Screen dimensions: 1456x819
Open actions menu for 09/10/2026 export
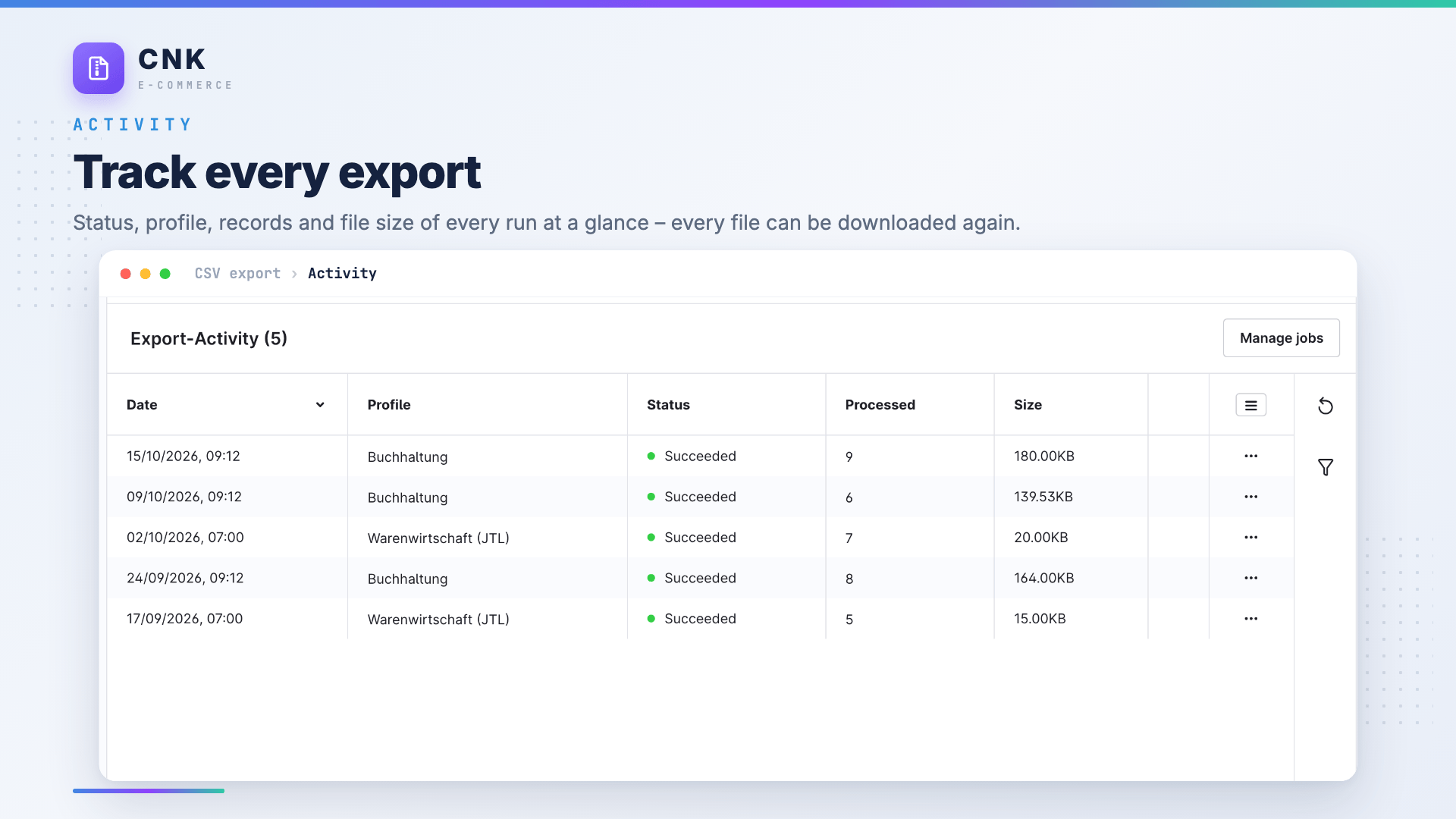click(x=1250, y=497)
